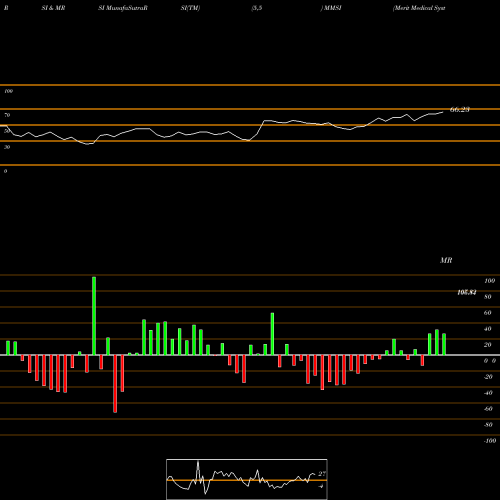Click the RSI value label '66.23'
500x500 pixels.
[460, 109]
